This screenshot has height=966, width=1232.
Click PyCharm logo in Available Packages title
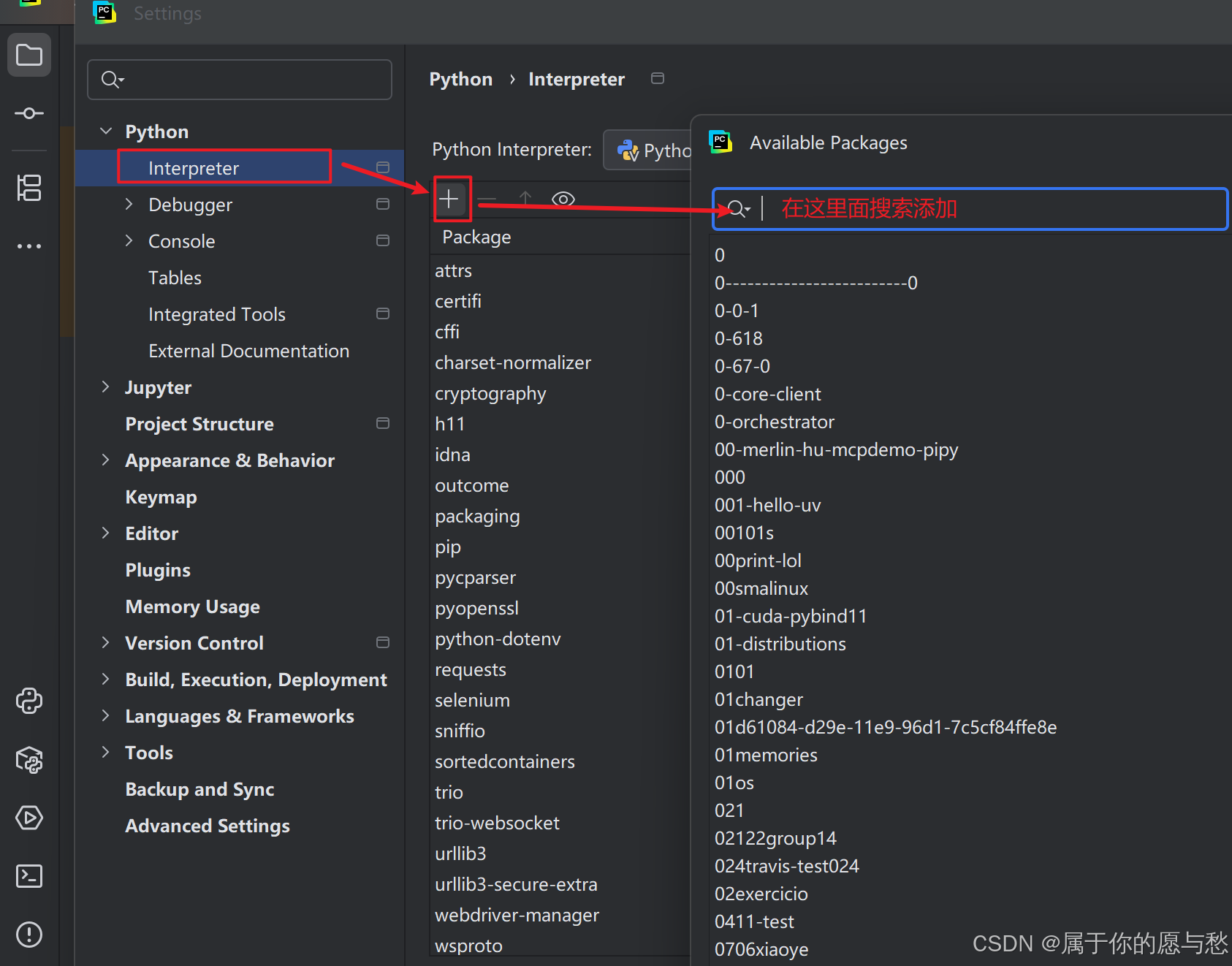tap(720, 142)
